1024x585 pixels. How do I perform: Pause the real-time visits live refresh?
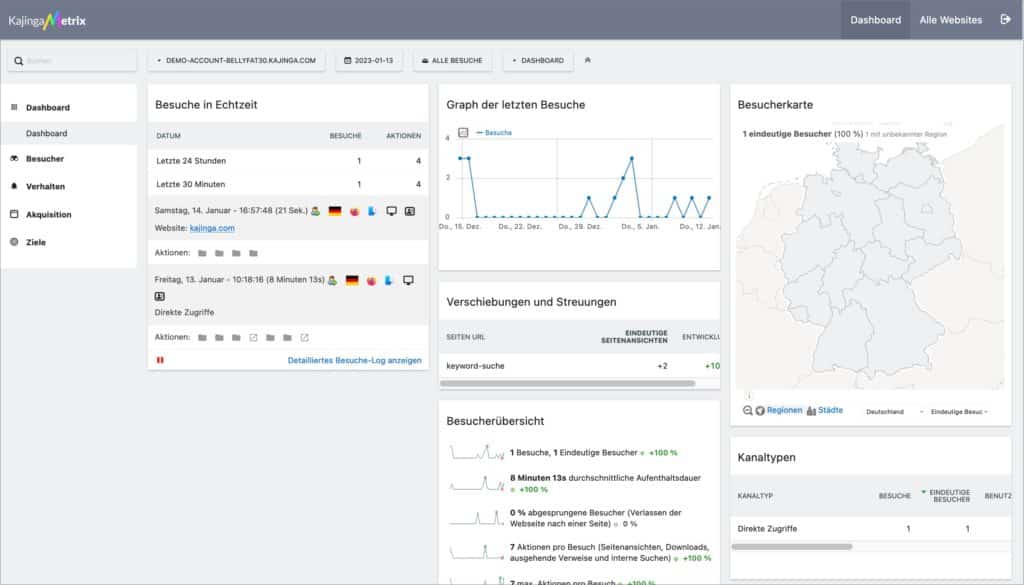click(160, 360)
